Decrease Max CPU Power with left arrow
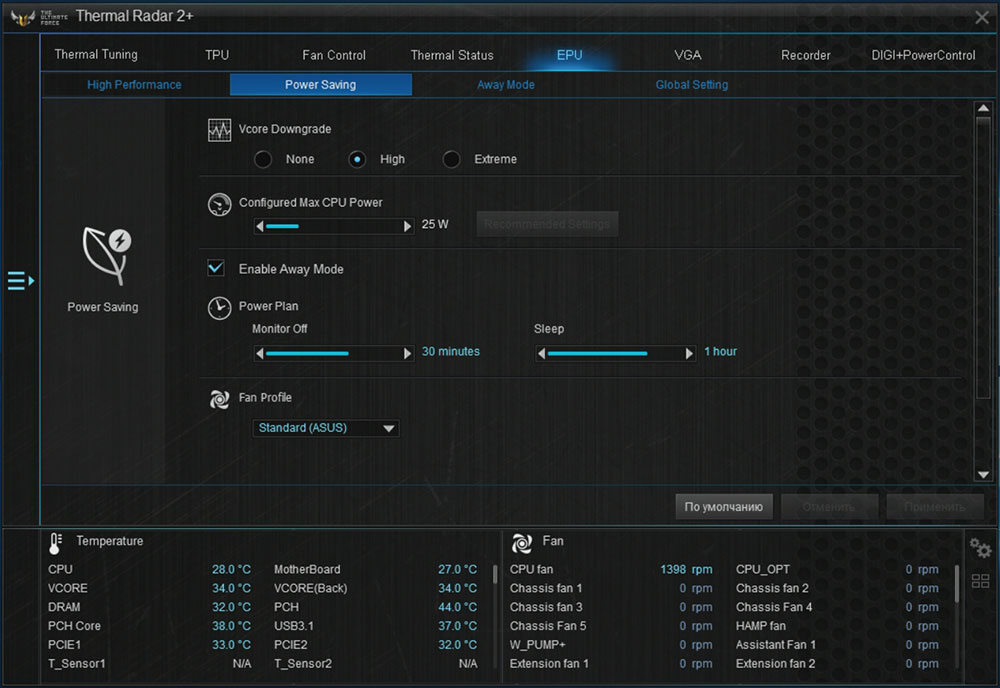The image size is (1000, 688). tap(260, 226)
